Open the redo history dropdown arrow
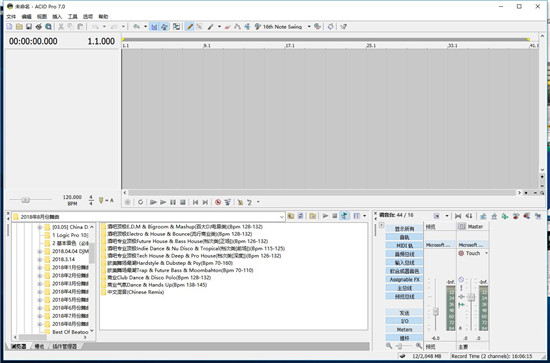The width and height of the screenshot is (550, 363). 123,27
